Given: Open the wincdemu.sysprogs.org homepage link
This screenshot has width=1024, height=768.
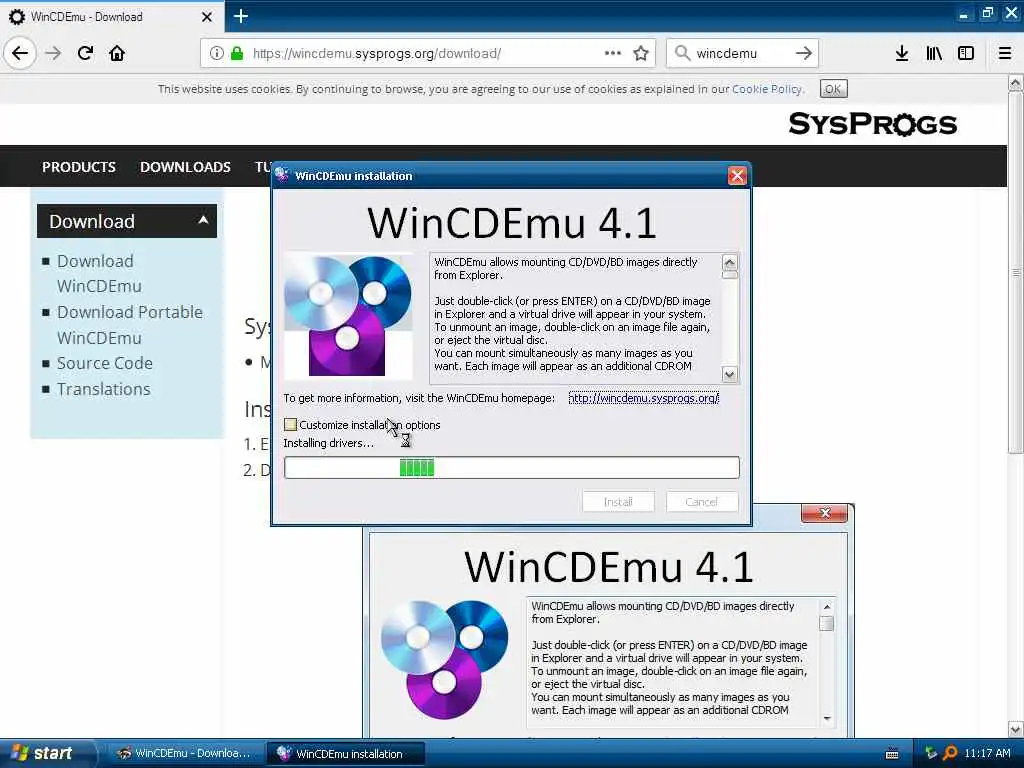Looking at the screenshot, I should point(643,398).
